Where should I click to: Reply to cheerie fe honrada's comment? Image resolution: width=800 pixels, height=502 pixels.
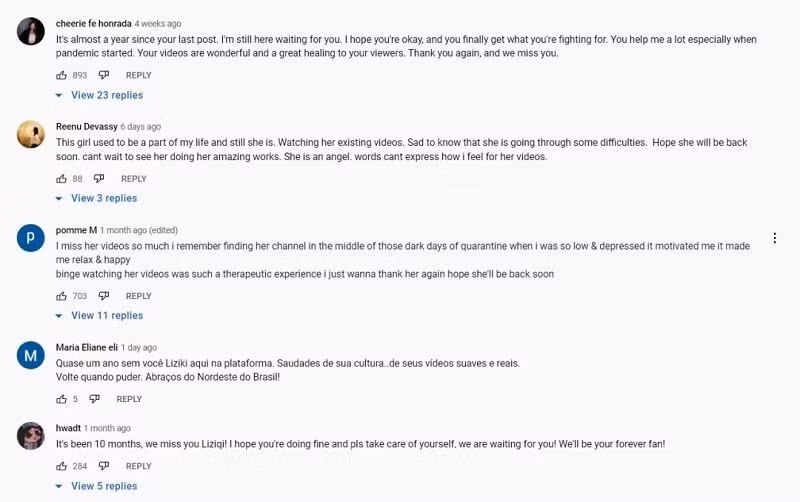pyautogui.click(x=138, y=75)
